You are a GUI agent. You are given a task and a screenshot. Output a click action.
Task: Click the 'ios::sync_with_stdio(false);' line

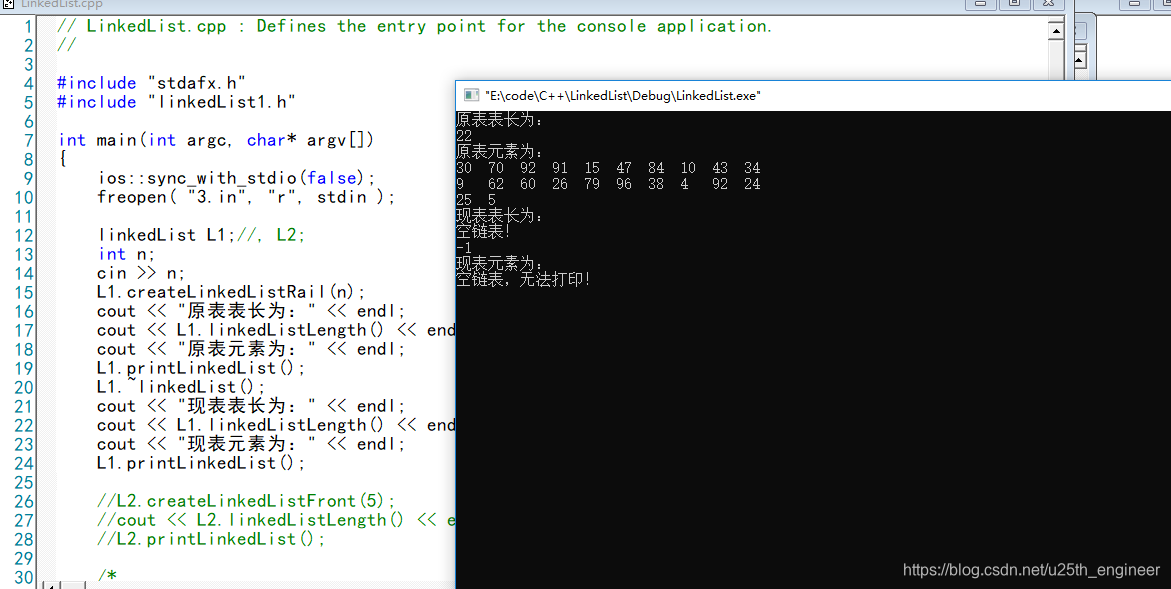[x=236, y=178]
